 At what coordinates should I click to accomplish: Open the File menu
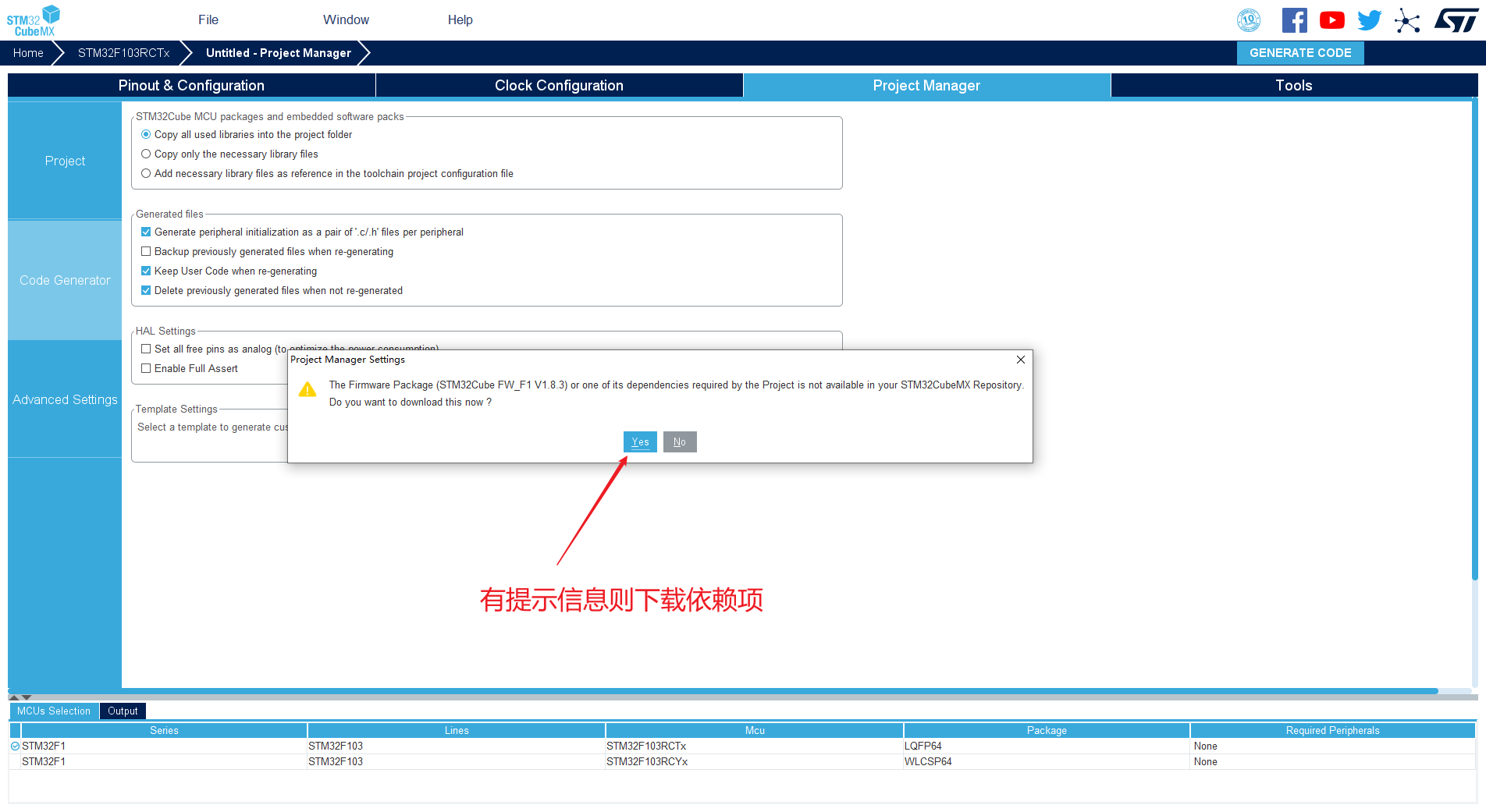click(x=208, y=20)
